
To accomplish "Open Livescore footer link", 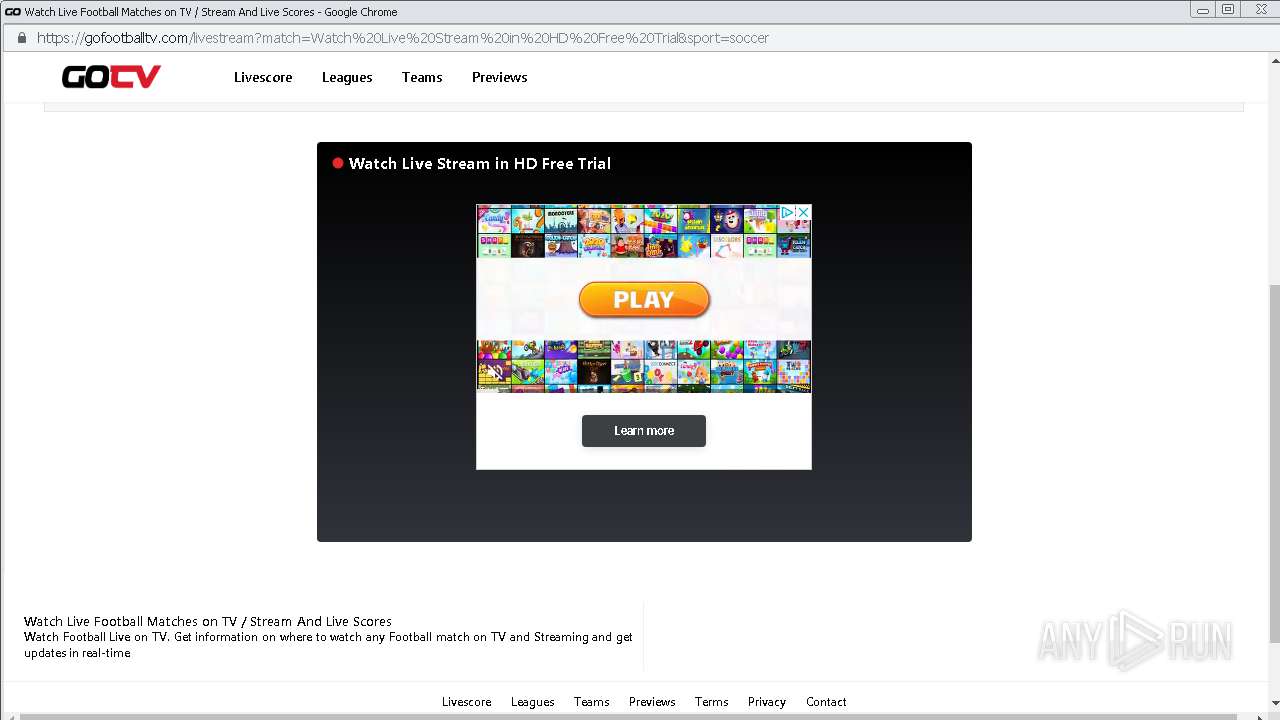I will point(467,702).
